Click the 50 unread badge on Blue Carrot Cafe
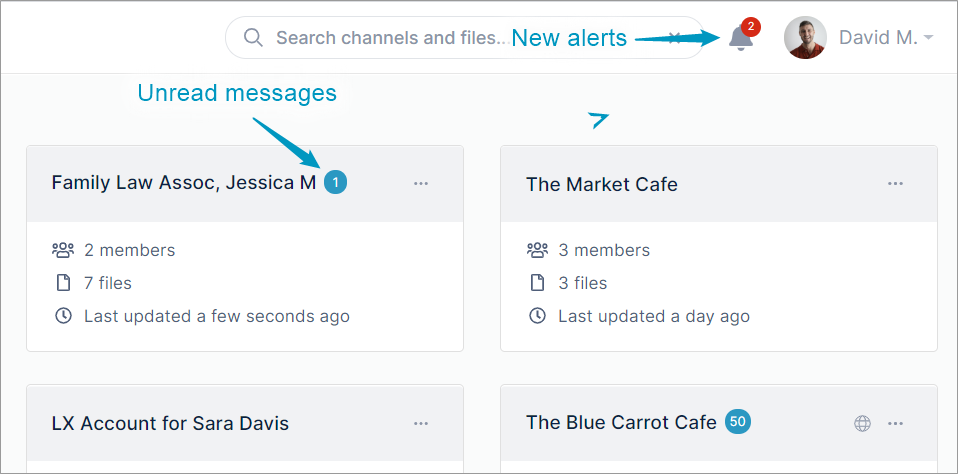 [x=738, y=421]
